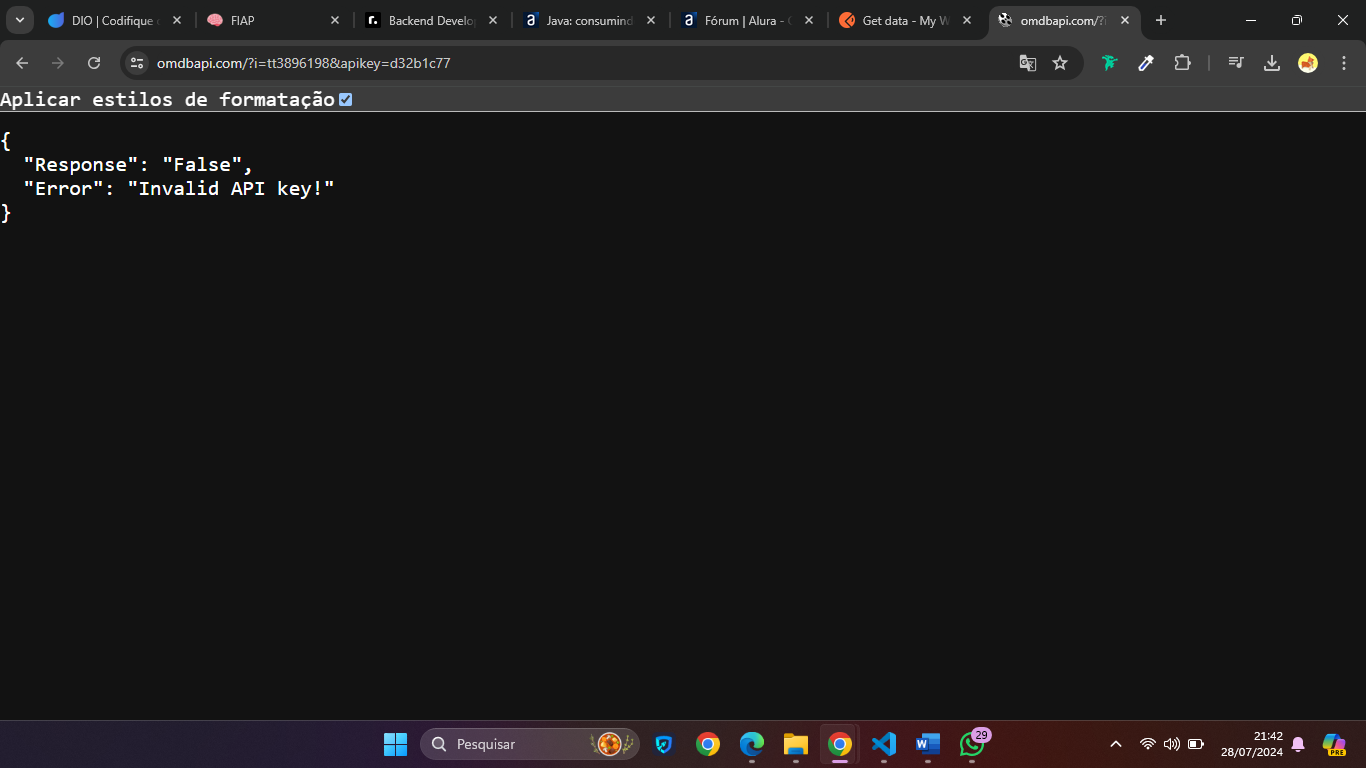
Task: Open Chrome downloads icon
Action: [x=1272, y=63]
